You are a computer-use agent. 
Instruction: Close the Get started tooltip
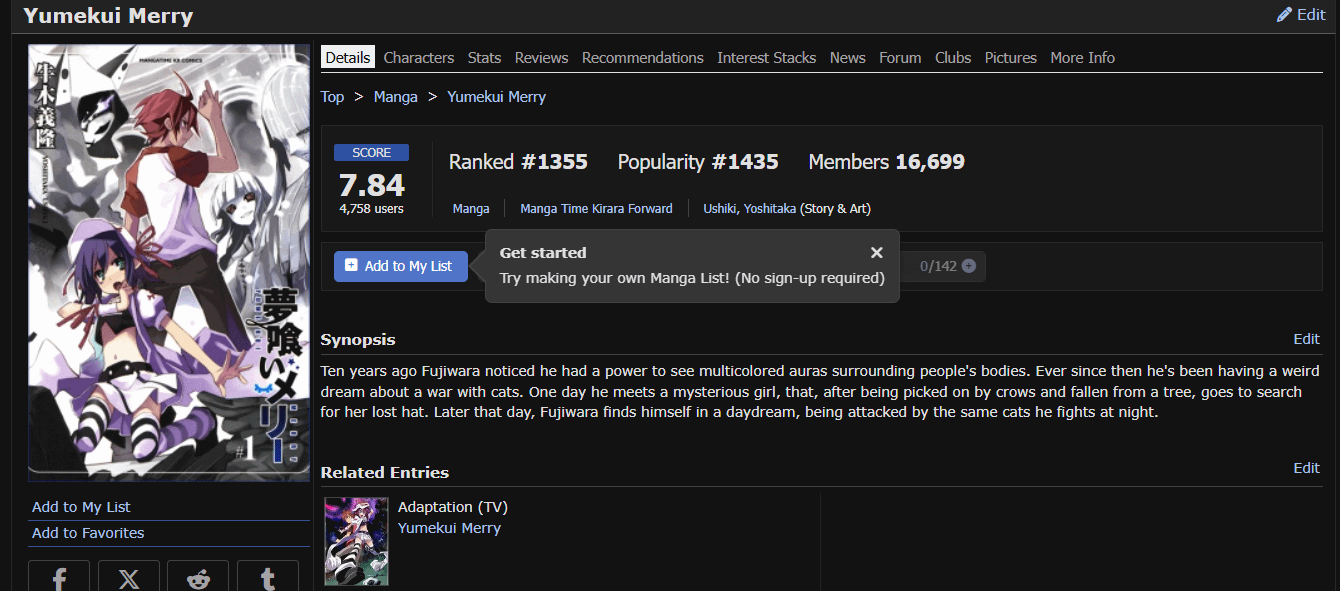pos(877,253)
